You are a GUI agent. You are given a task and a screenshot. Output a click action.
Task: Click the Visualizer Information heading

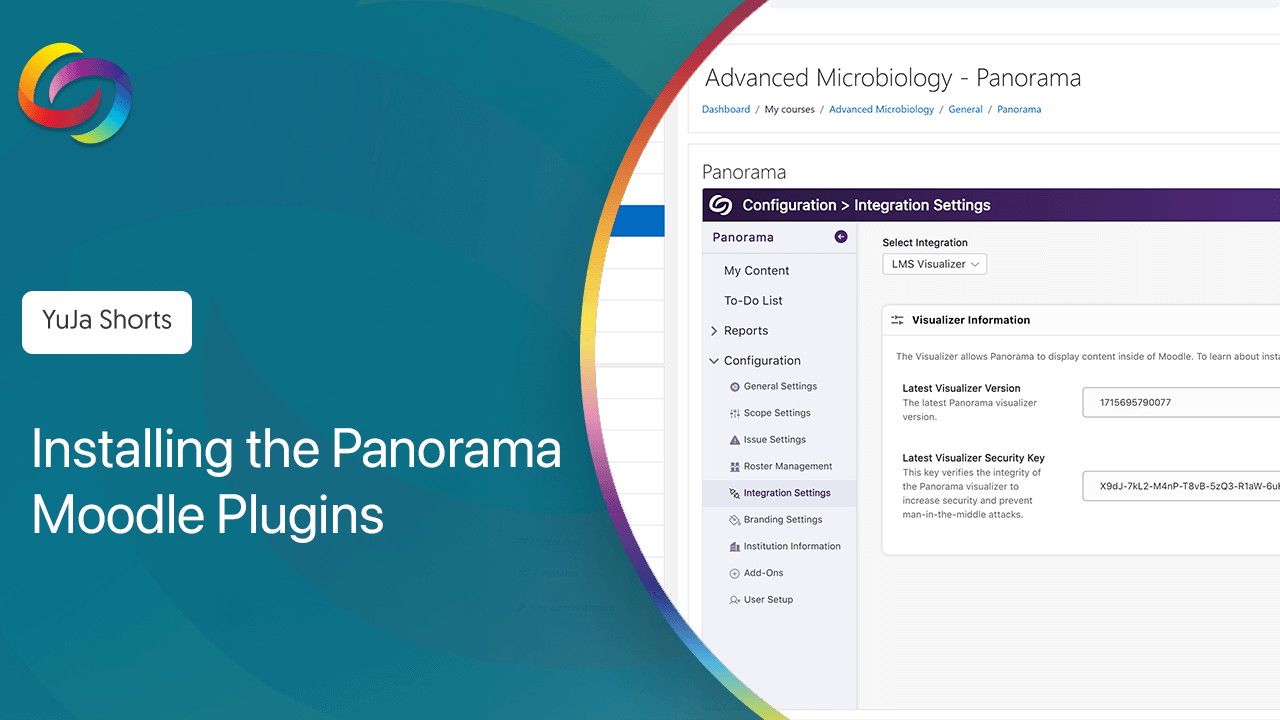(x=971, y=320)
